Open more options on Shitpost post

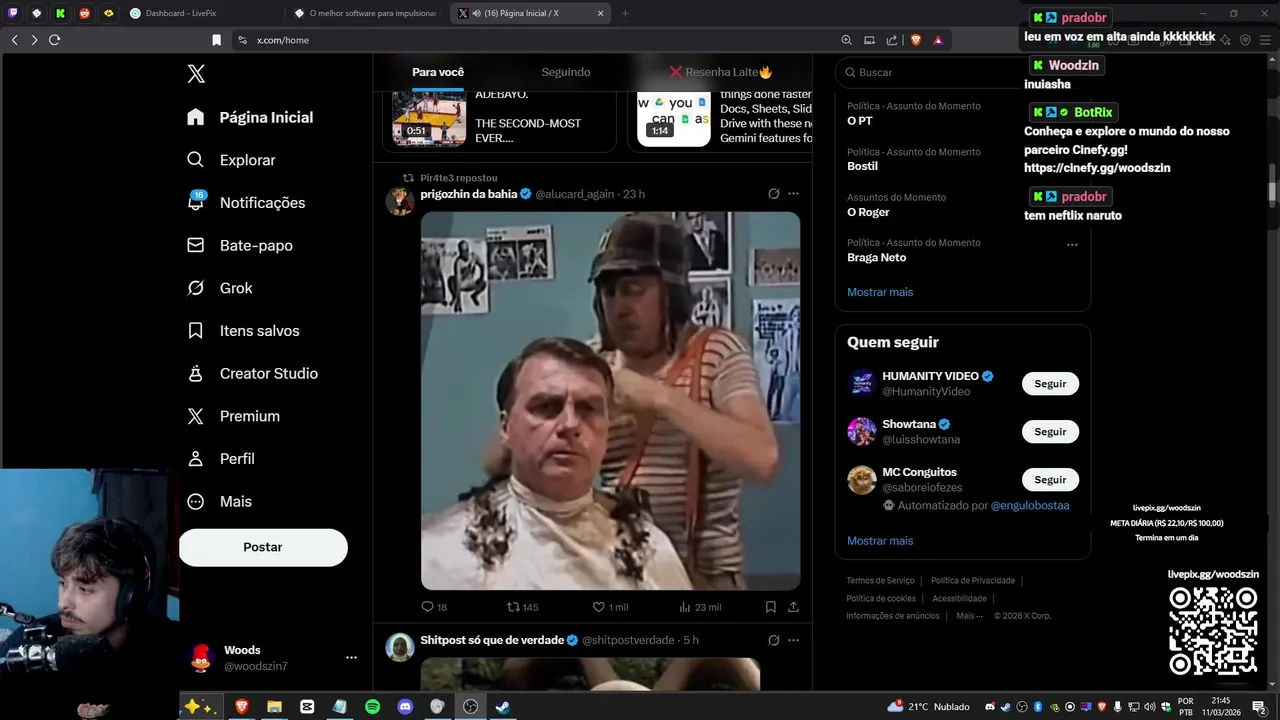793,640
